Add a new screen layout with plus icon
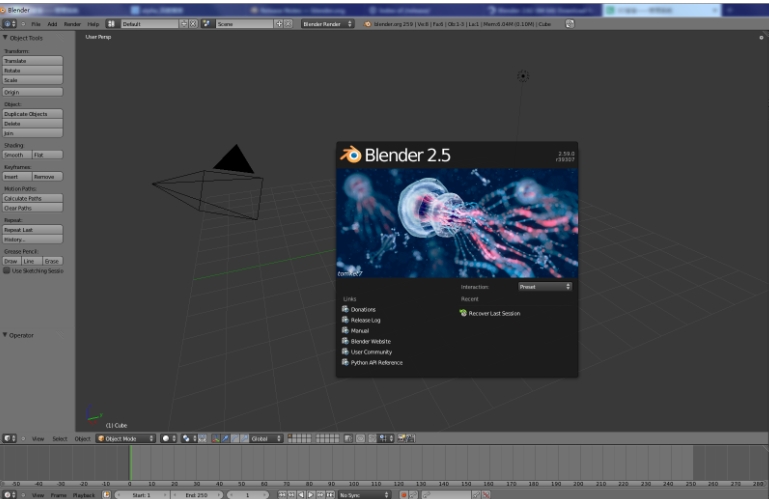The height and width of the screenshot is (499, 769). click(x=184, y=24)
